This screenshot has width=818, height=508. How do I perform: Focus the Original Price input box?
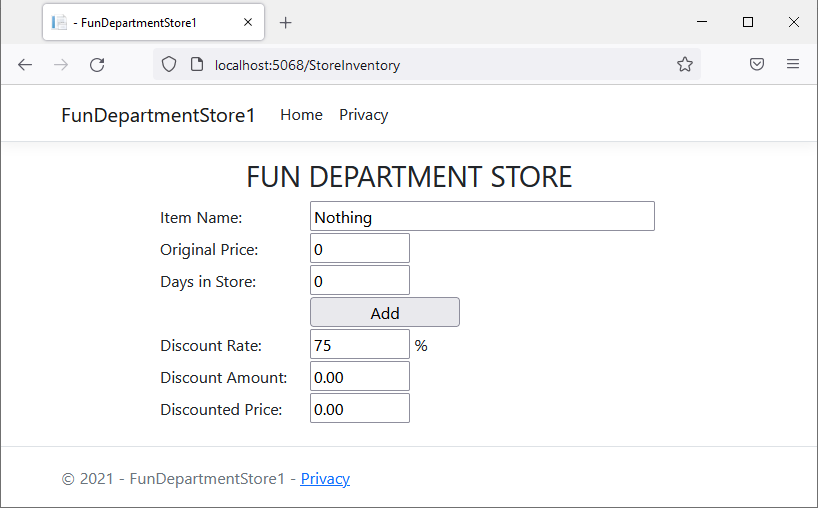point(360,248)
